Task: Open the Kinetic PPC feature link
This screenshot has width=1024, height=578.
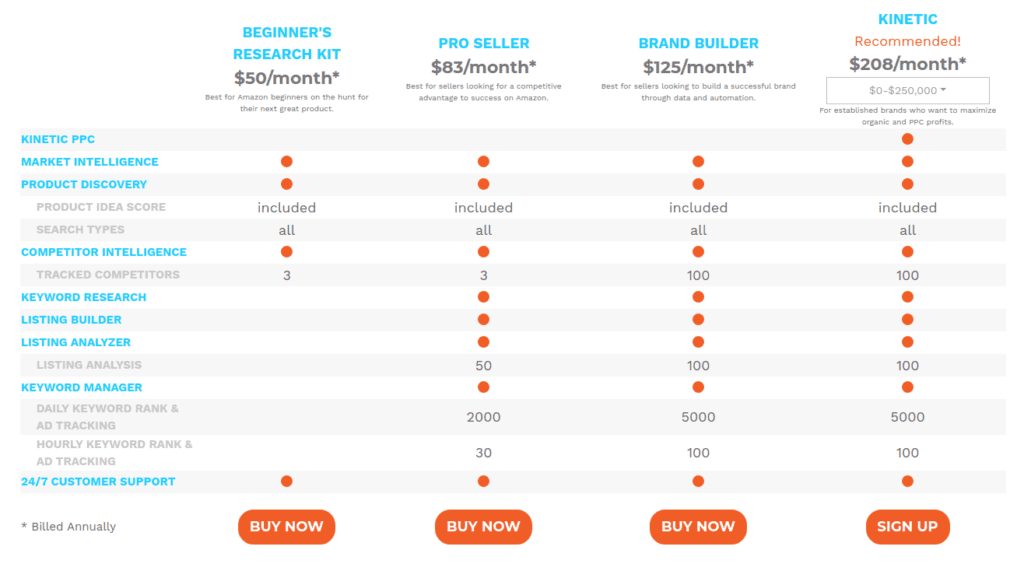Action: pos(57,139)
